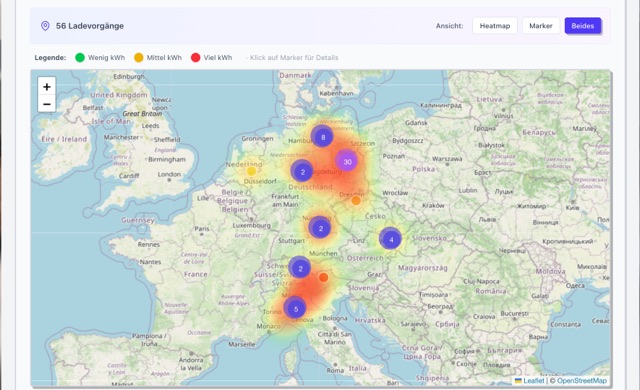The image size is (640, 390).
Task: Open the cluster marker showing 8
Action: point(322,137)
